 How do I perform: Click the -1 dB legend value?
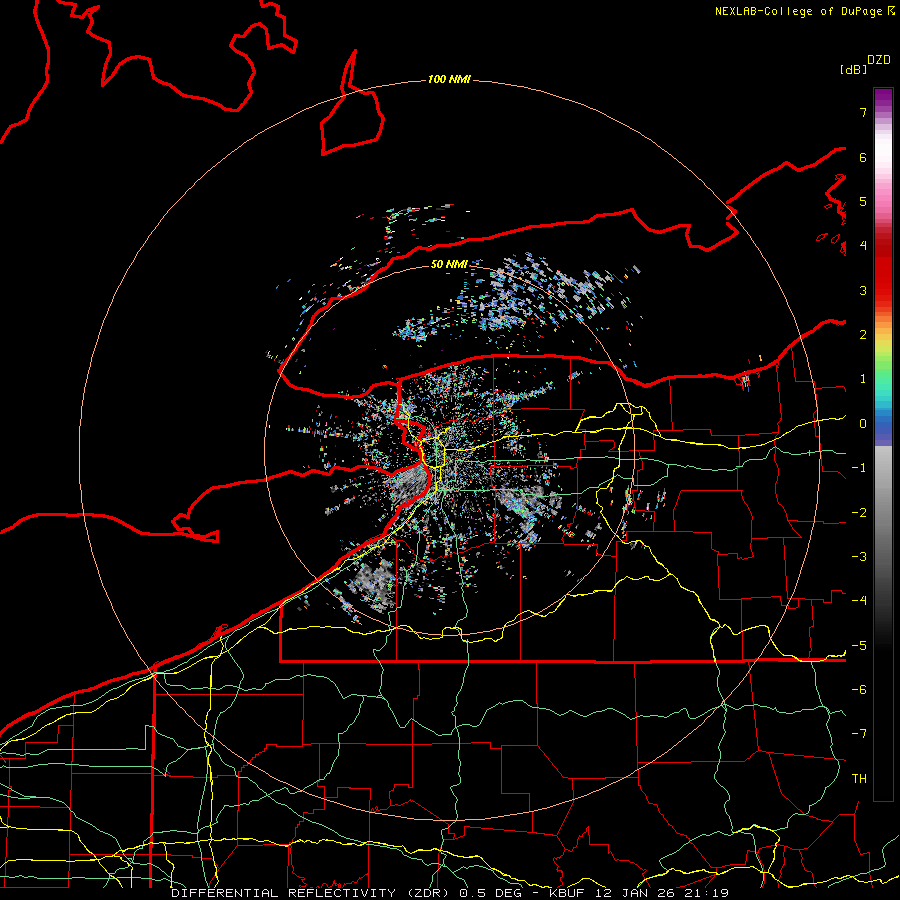click(x=859, y=468)
